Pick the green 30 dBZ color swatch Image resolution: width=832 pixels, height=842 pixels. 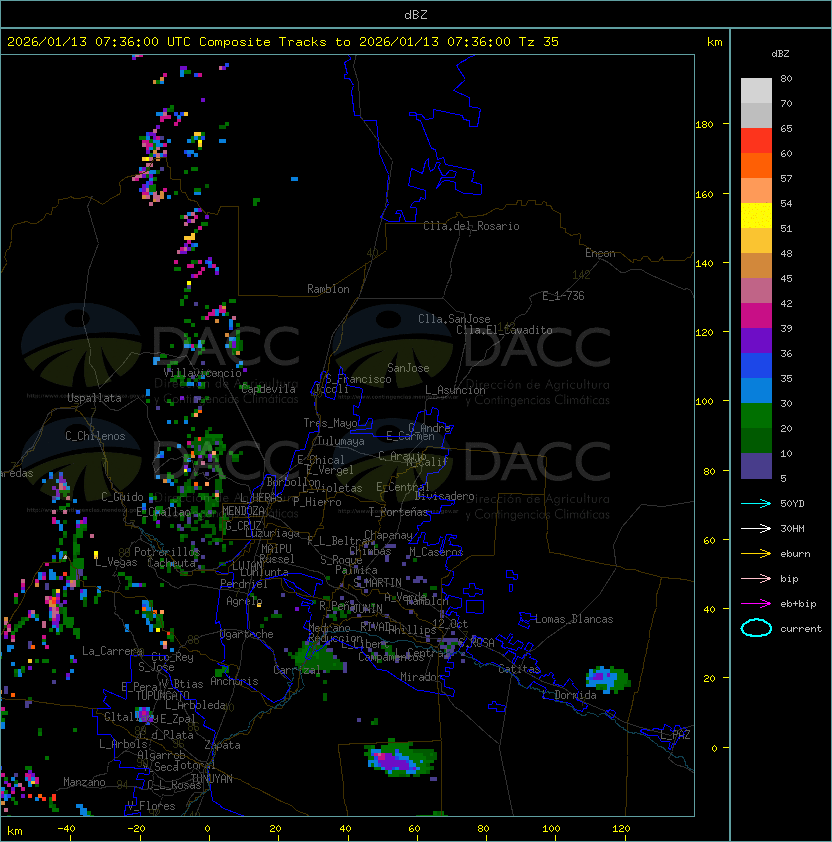(756, 416)
